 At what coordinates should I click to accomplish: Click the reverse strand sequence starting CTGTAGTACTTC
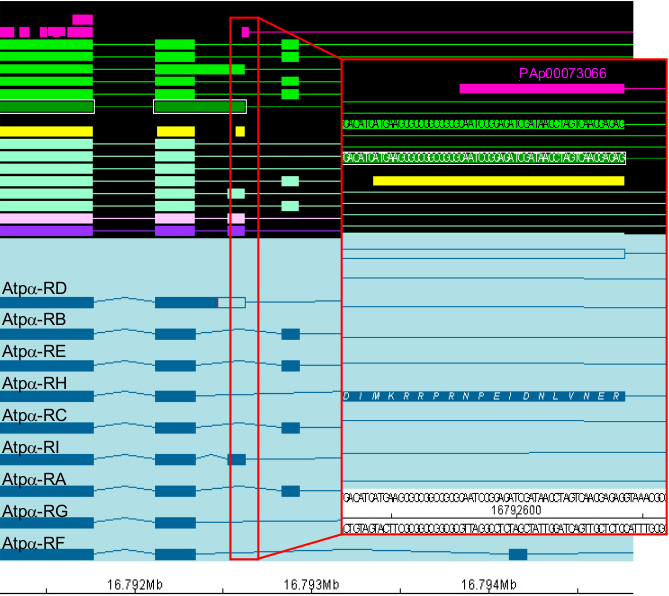[504, 528]
